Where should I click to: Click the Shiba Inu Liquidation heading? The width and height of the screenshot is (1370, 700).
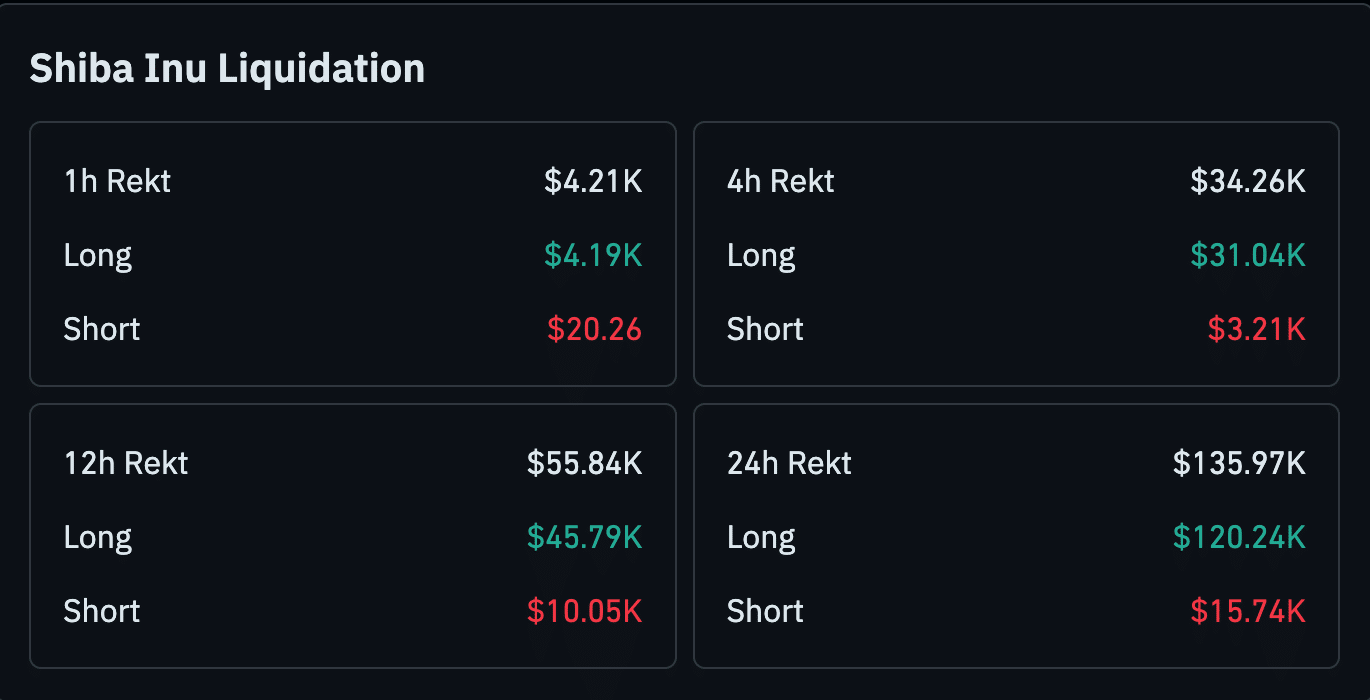[227, 69]
